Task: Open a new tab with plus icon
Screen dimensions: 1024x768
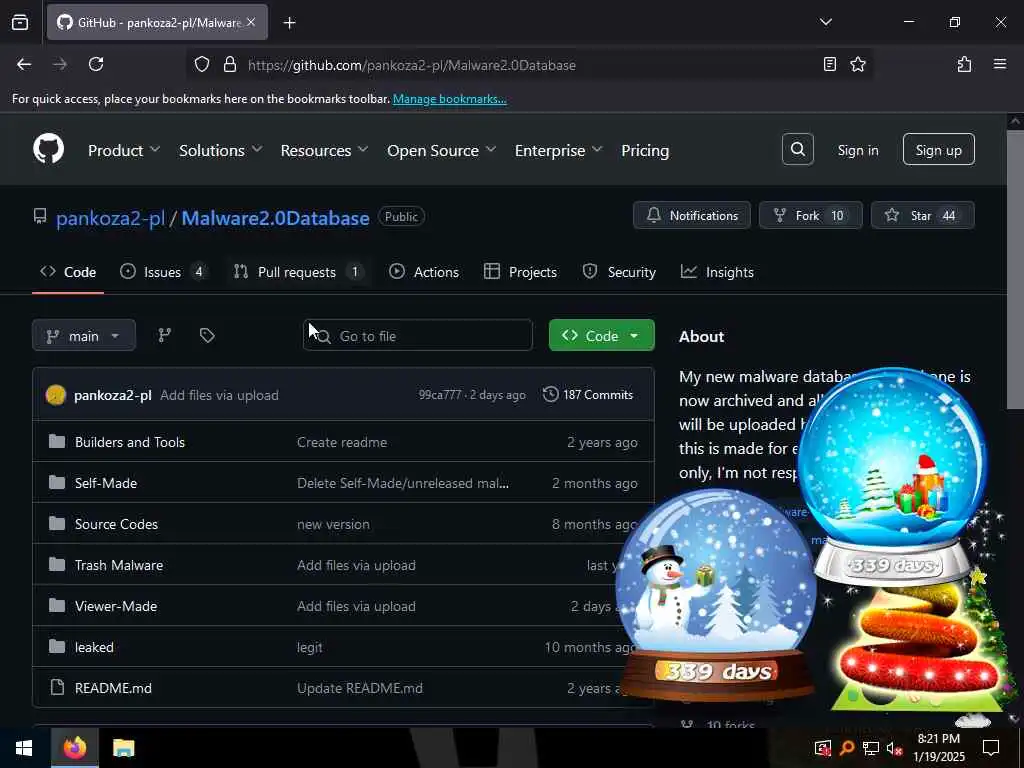Action: click(x=289, y=23)
